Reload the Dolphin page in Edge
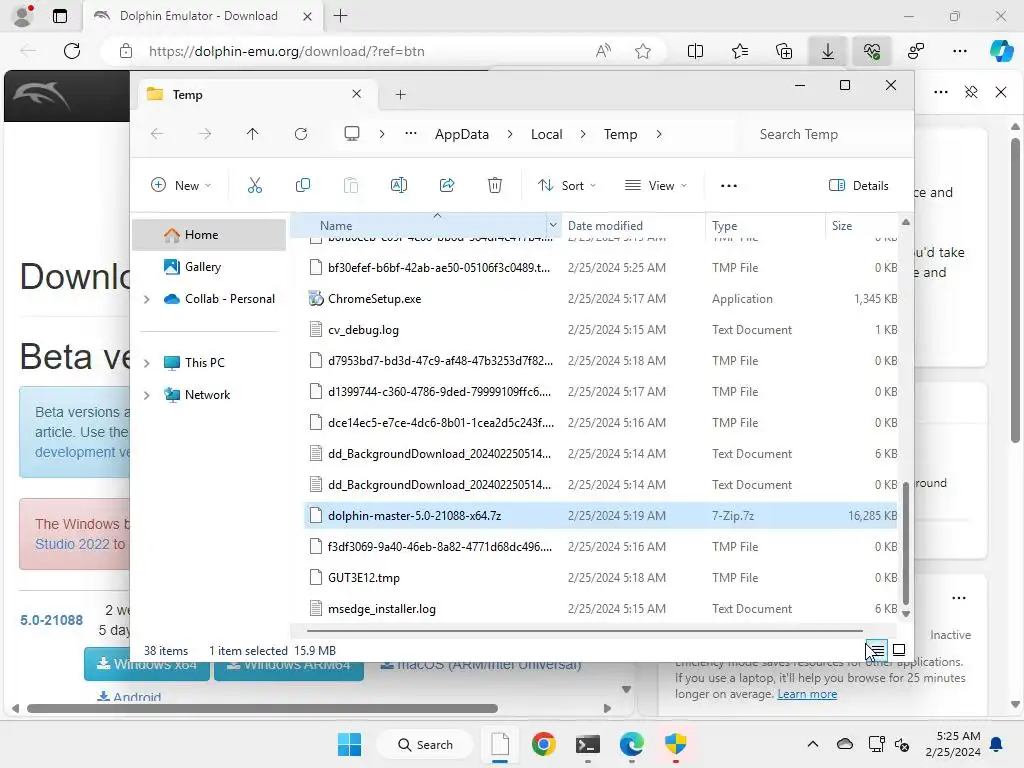This screenshot has width=1024, height=768. point(72,51)
